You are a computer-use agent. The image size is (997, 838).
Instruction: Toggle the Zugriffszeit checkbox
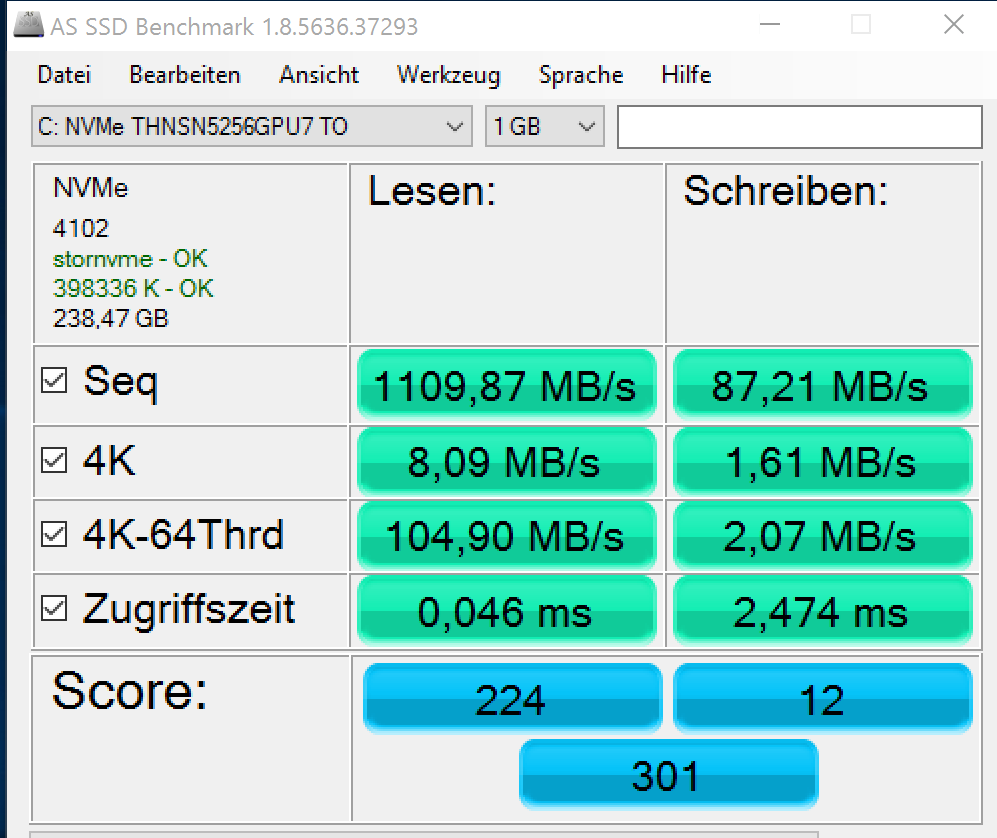(54, 608)
